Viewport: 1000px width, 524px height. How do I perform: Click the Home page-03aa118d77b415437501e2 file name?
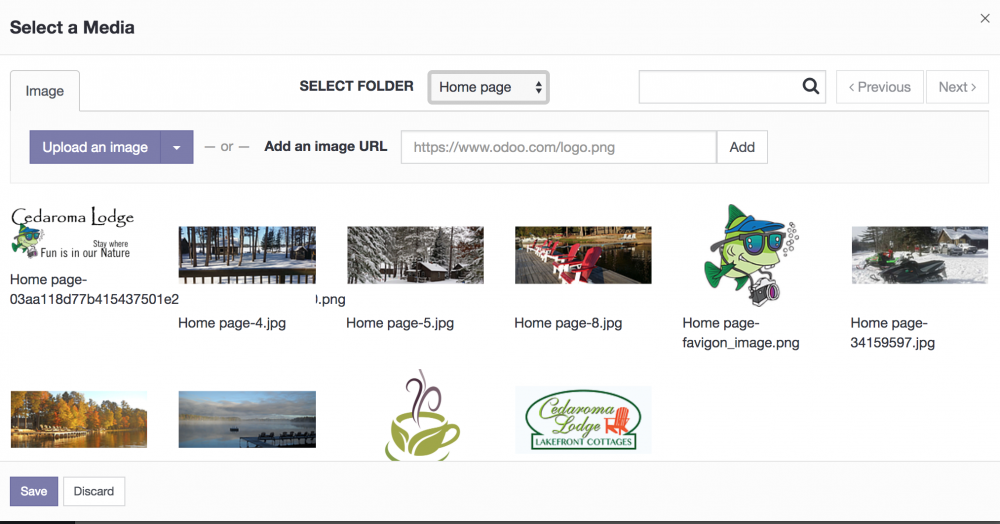pos(94,289)
